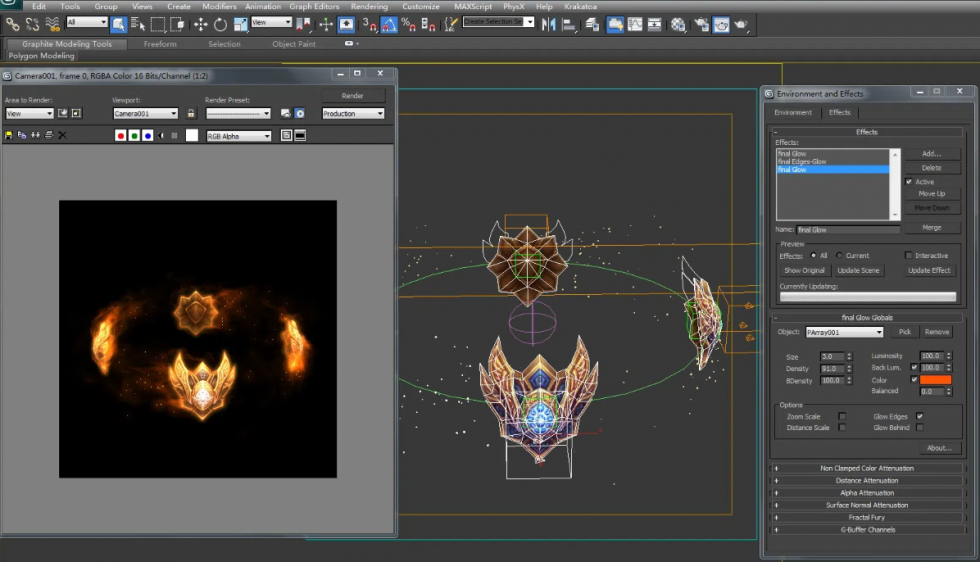
Task: Expand the G-Buffer Channels rollout
Action: pos(867,529)
